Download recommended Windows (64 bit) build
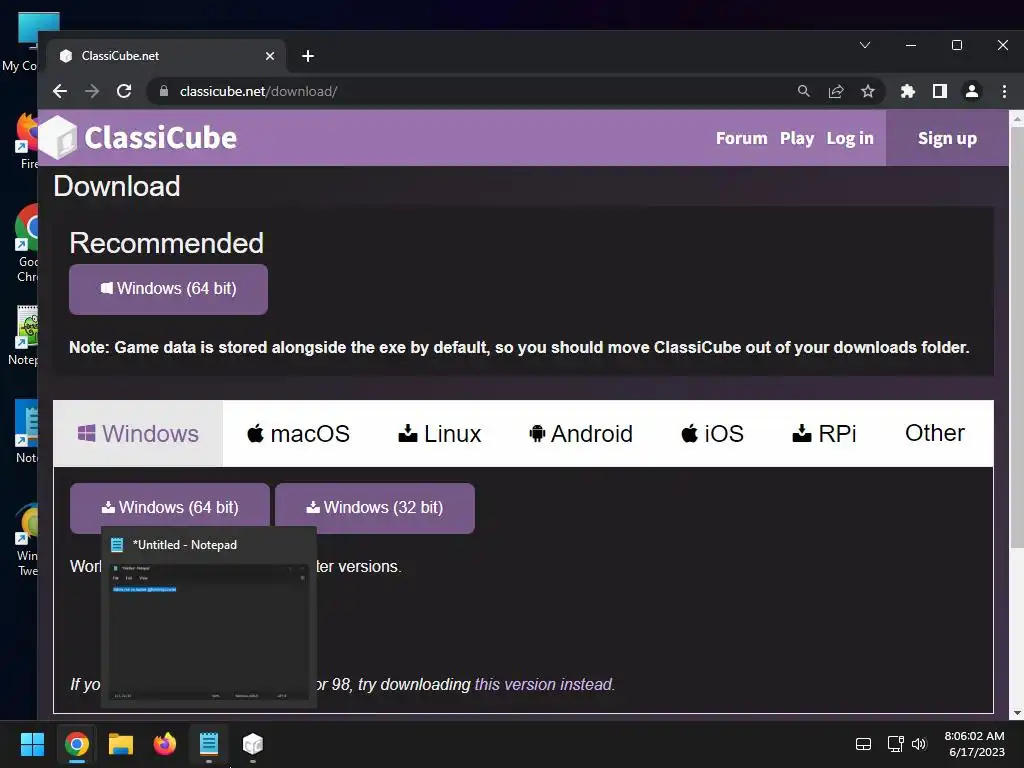Viewport: 1024px width, 768px height. tap(168, 289)
